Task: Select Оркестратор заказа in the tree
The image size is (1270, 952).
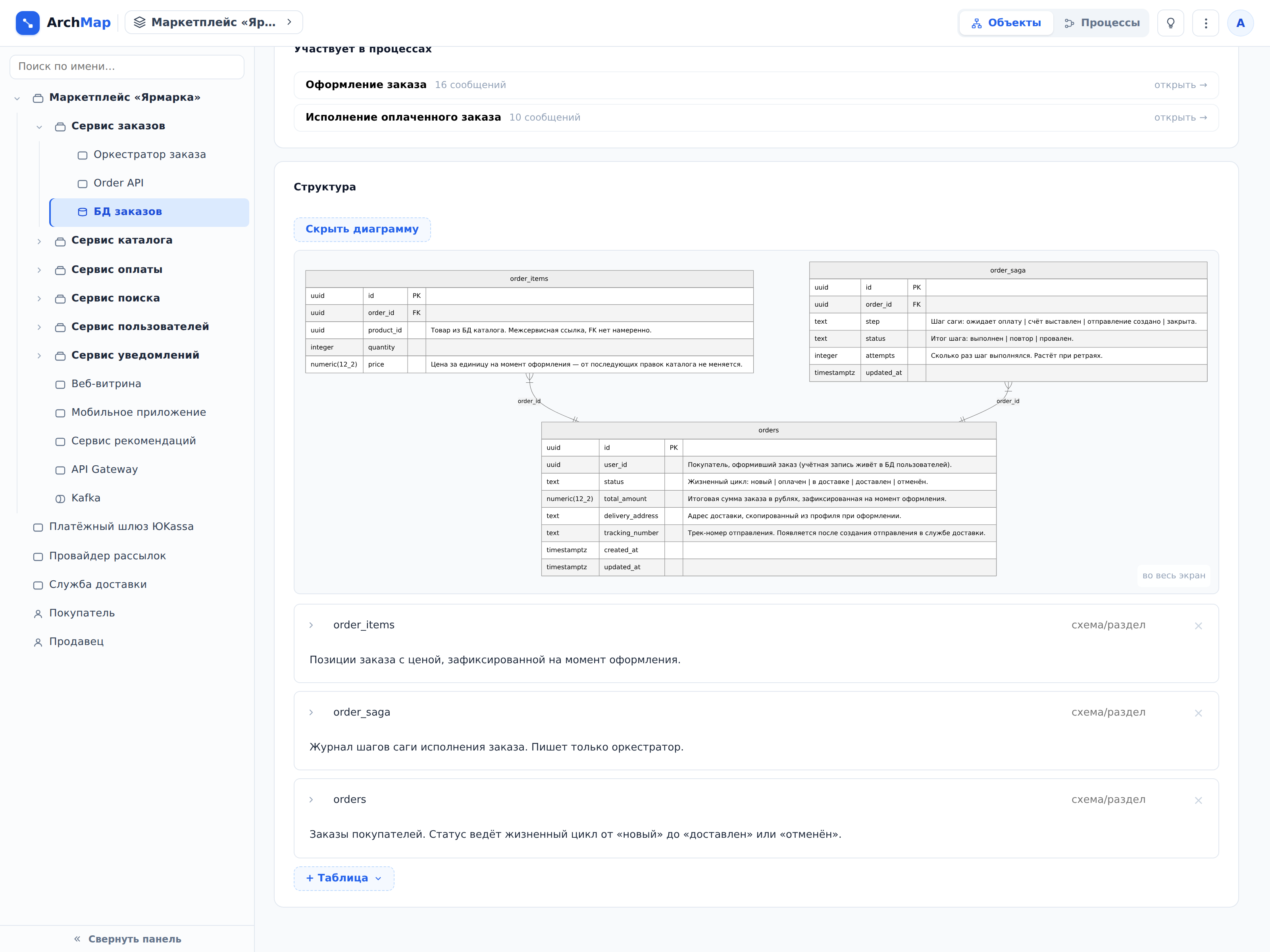Action: coord(149,154)
